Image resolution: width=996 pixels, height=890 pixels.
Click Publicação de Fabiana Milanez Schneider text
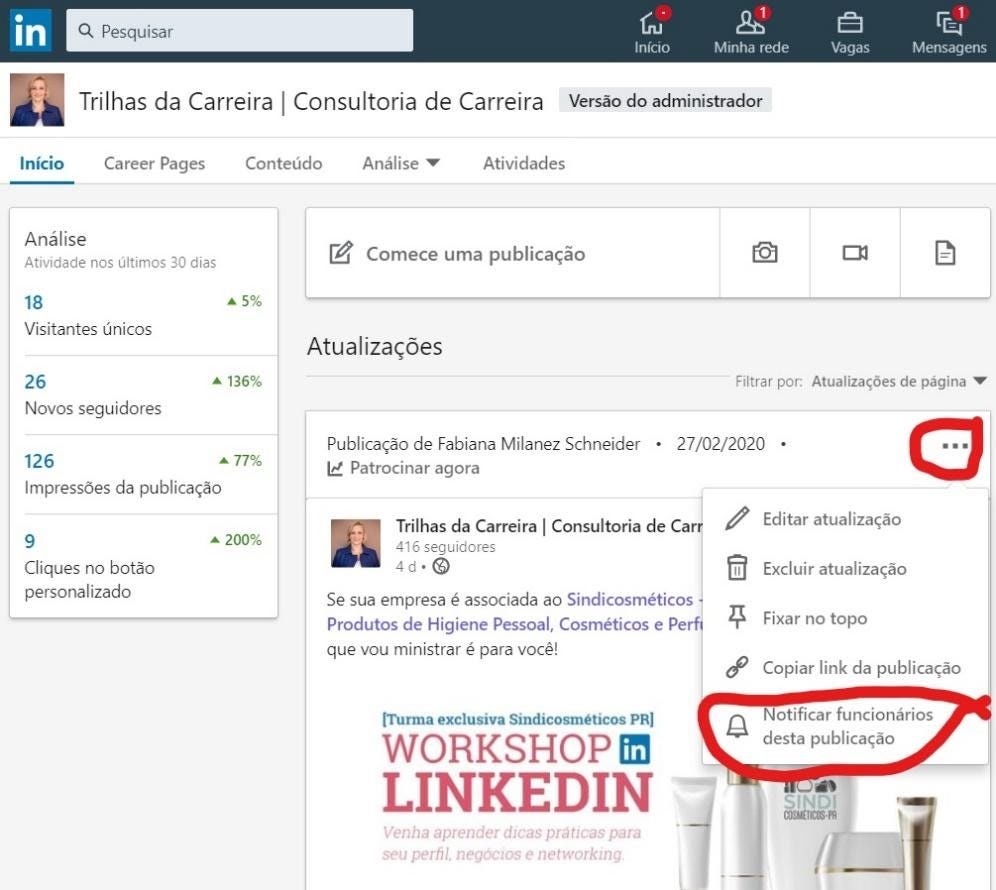483,443
